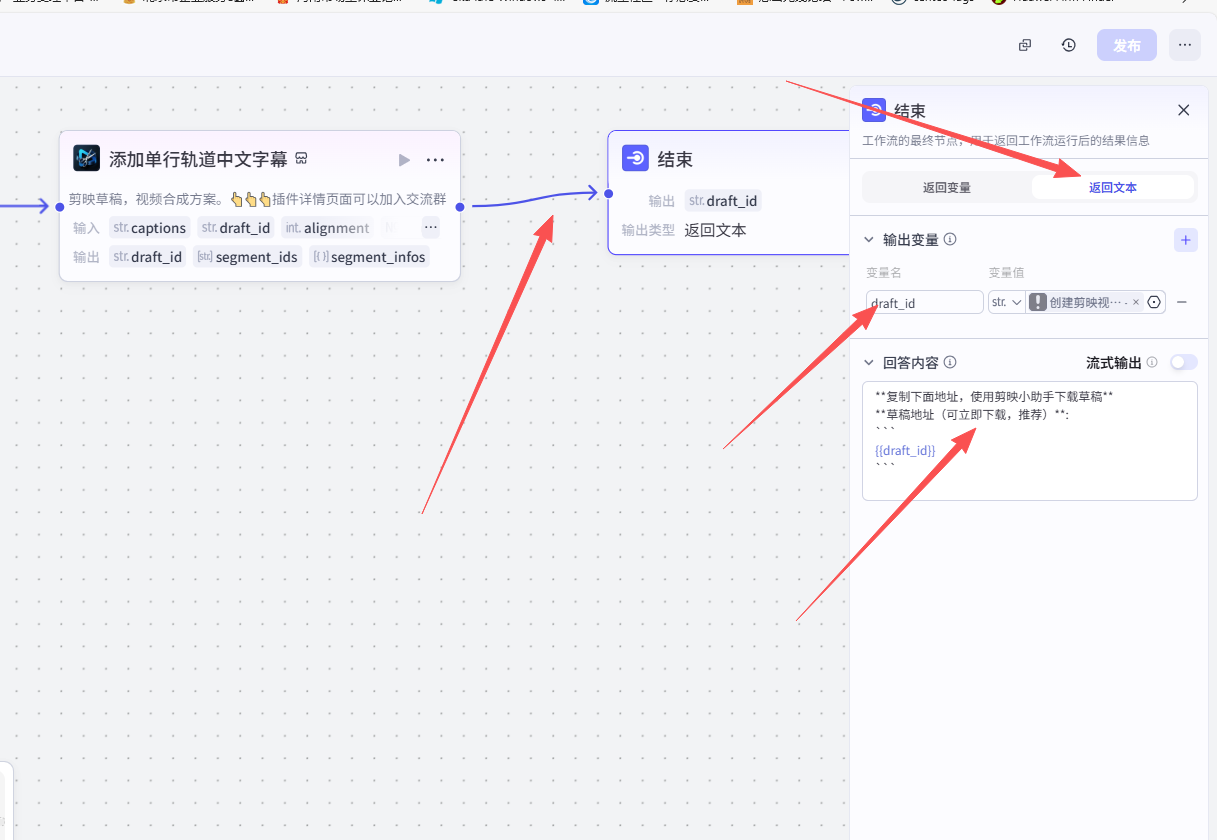
Task: Open the top bar more options menu
Action: click(1185, 45)
